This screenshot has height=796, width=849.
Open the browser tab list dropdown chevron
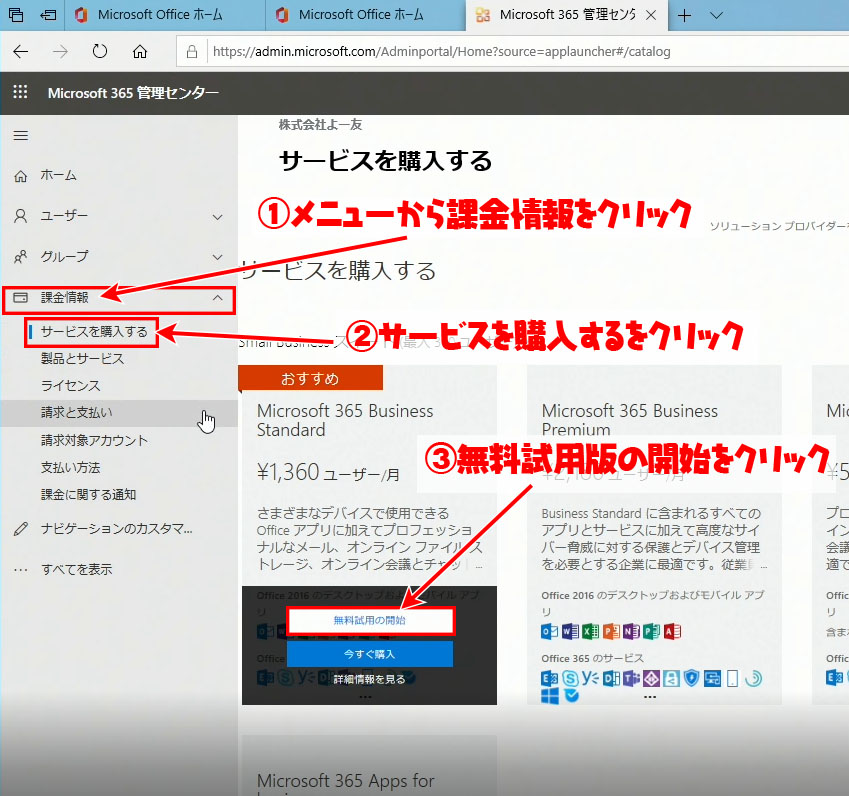point(716,15)
